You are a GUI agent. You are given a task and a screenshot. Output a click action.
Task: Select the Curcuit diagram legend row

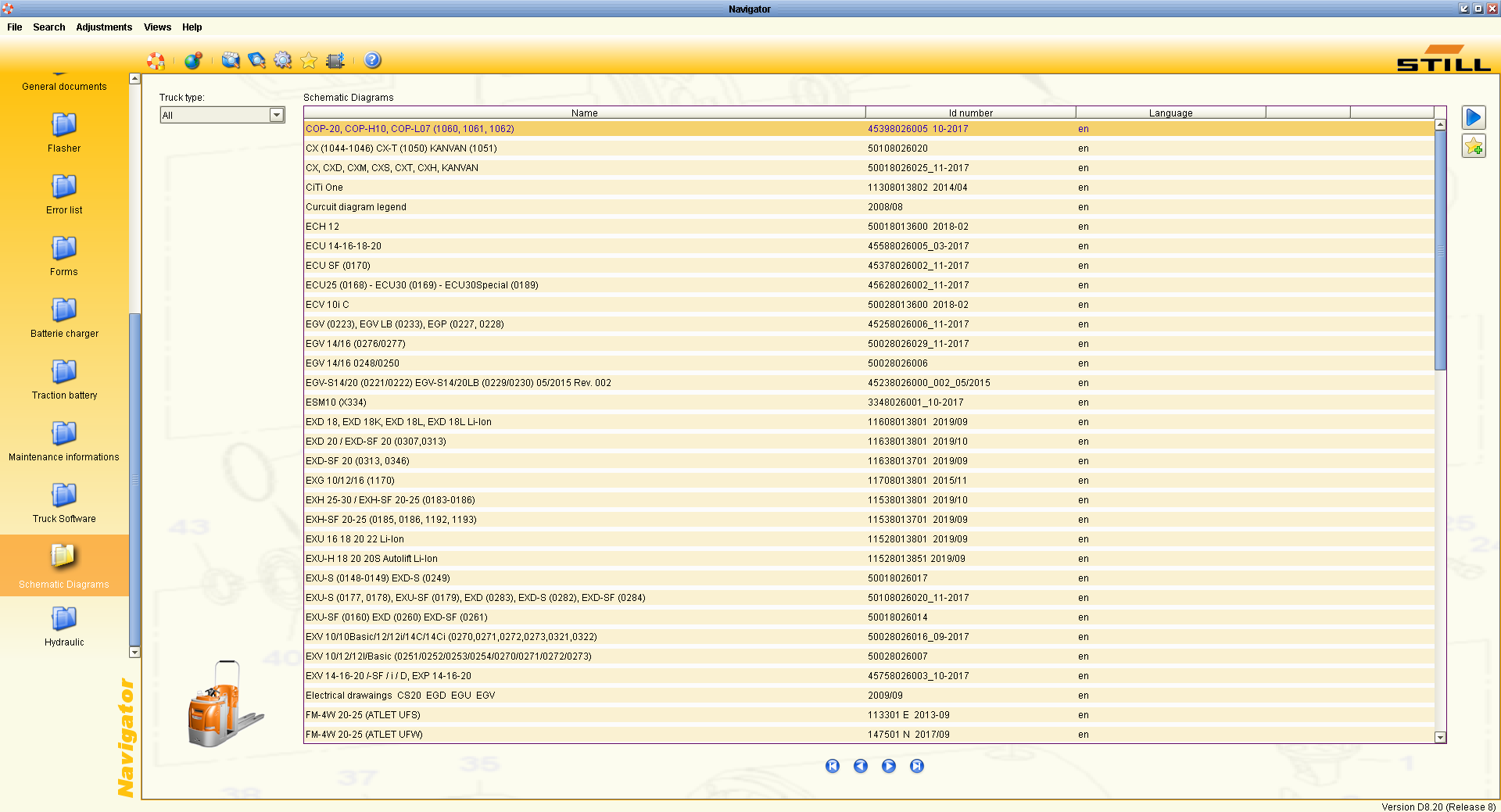click(869, 207)
